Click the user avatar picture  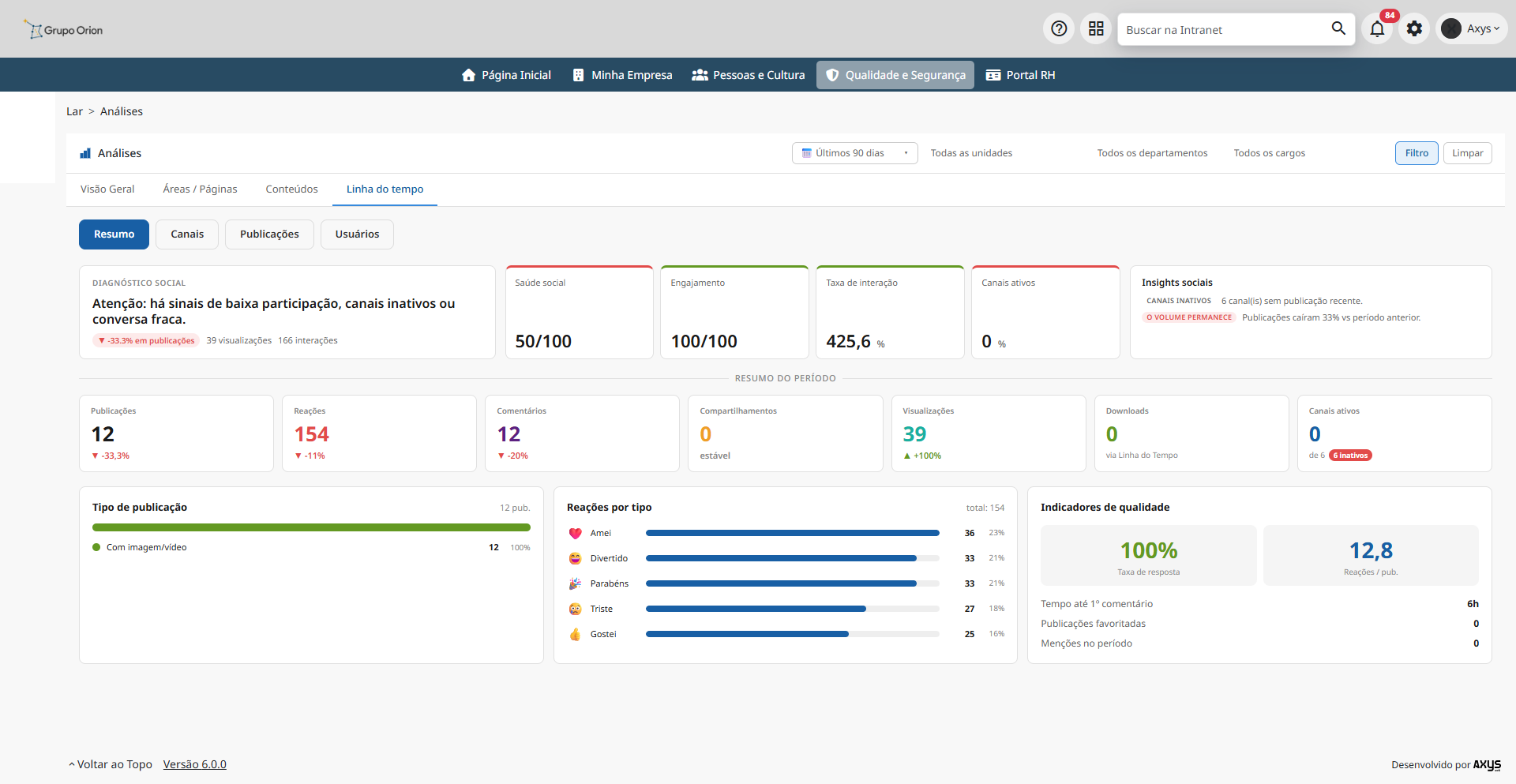pyautogui.click(x=1451, y=29)
